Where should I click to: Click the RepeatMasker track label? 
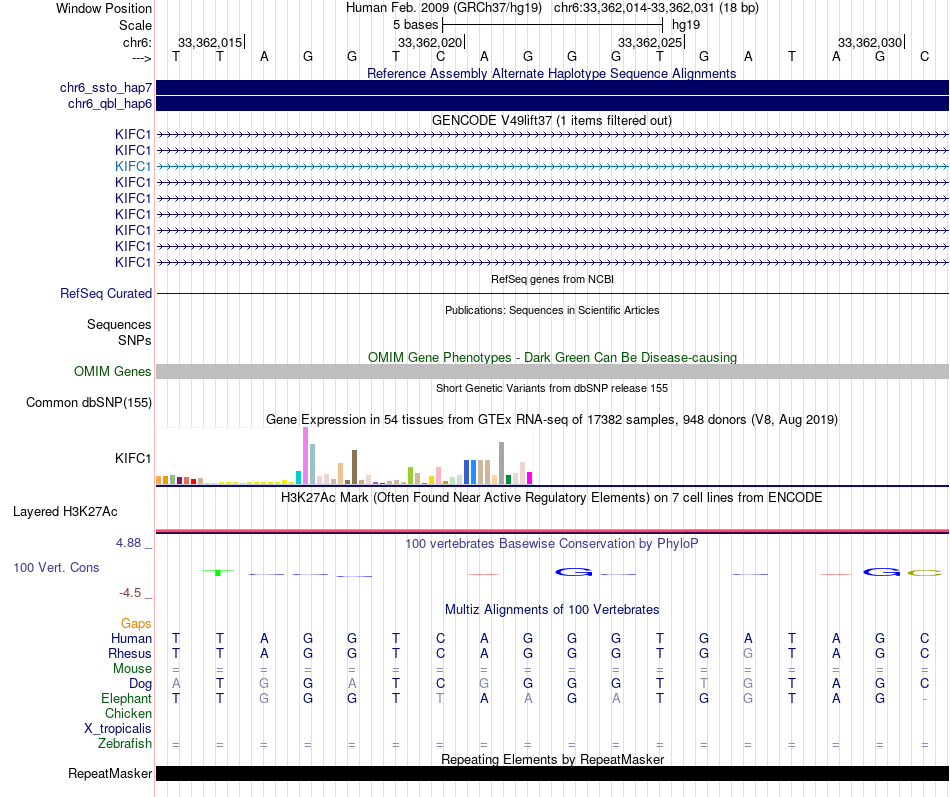pos(110,773)
